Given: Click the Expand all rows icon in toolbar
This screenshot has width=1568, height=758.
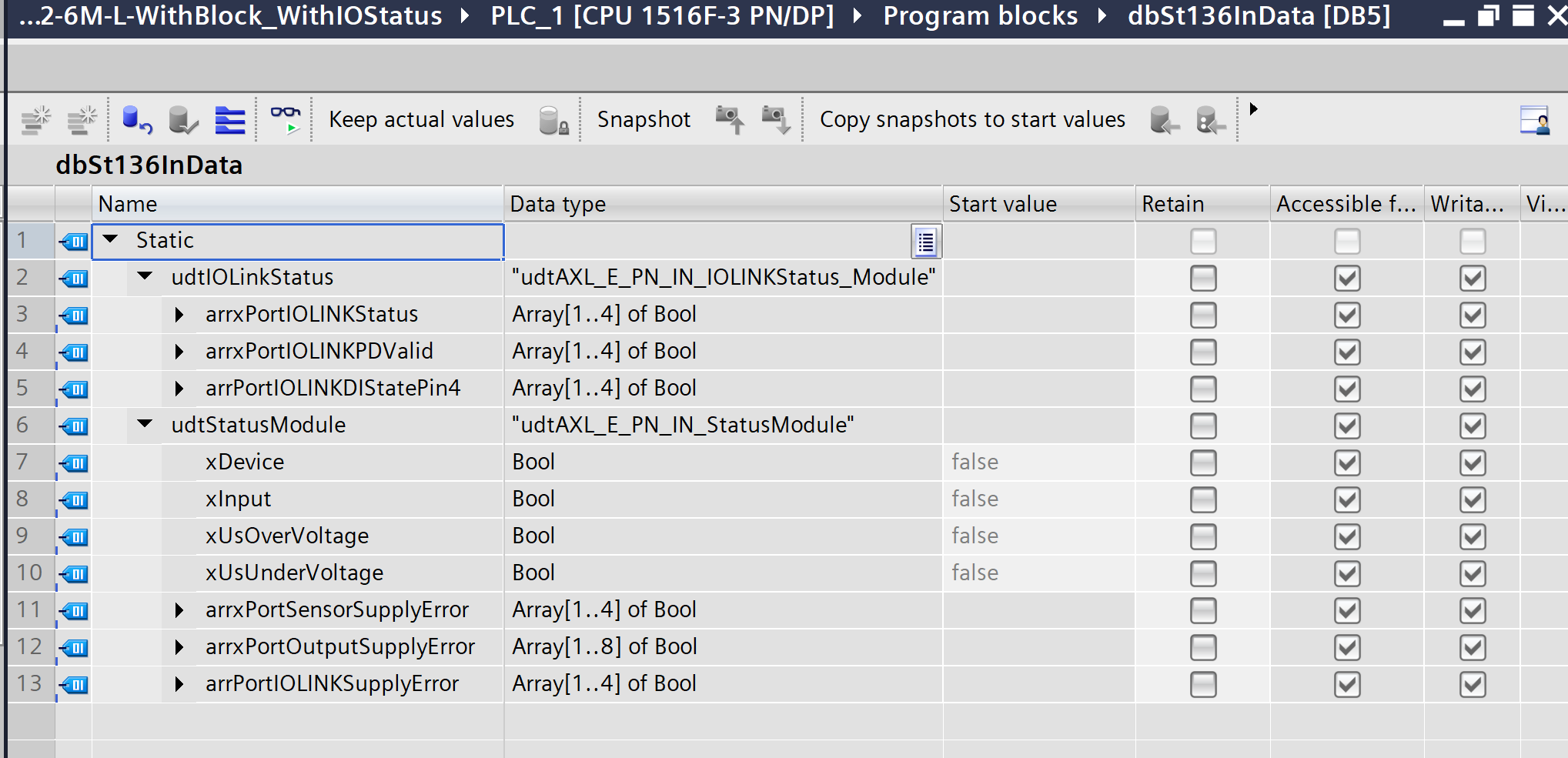Looking at the screenshot, I should (229, 120).
